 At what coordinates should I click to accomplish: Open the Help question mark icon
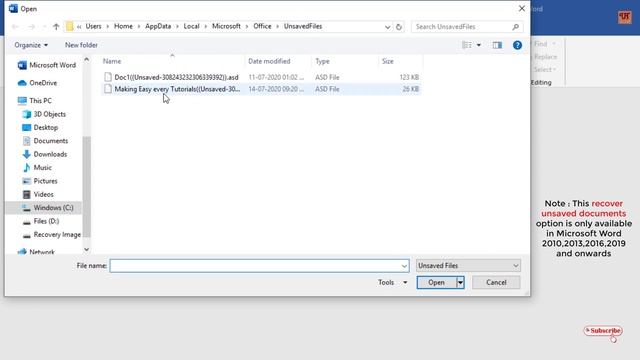517,45
